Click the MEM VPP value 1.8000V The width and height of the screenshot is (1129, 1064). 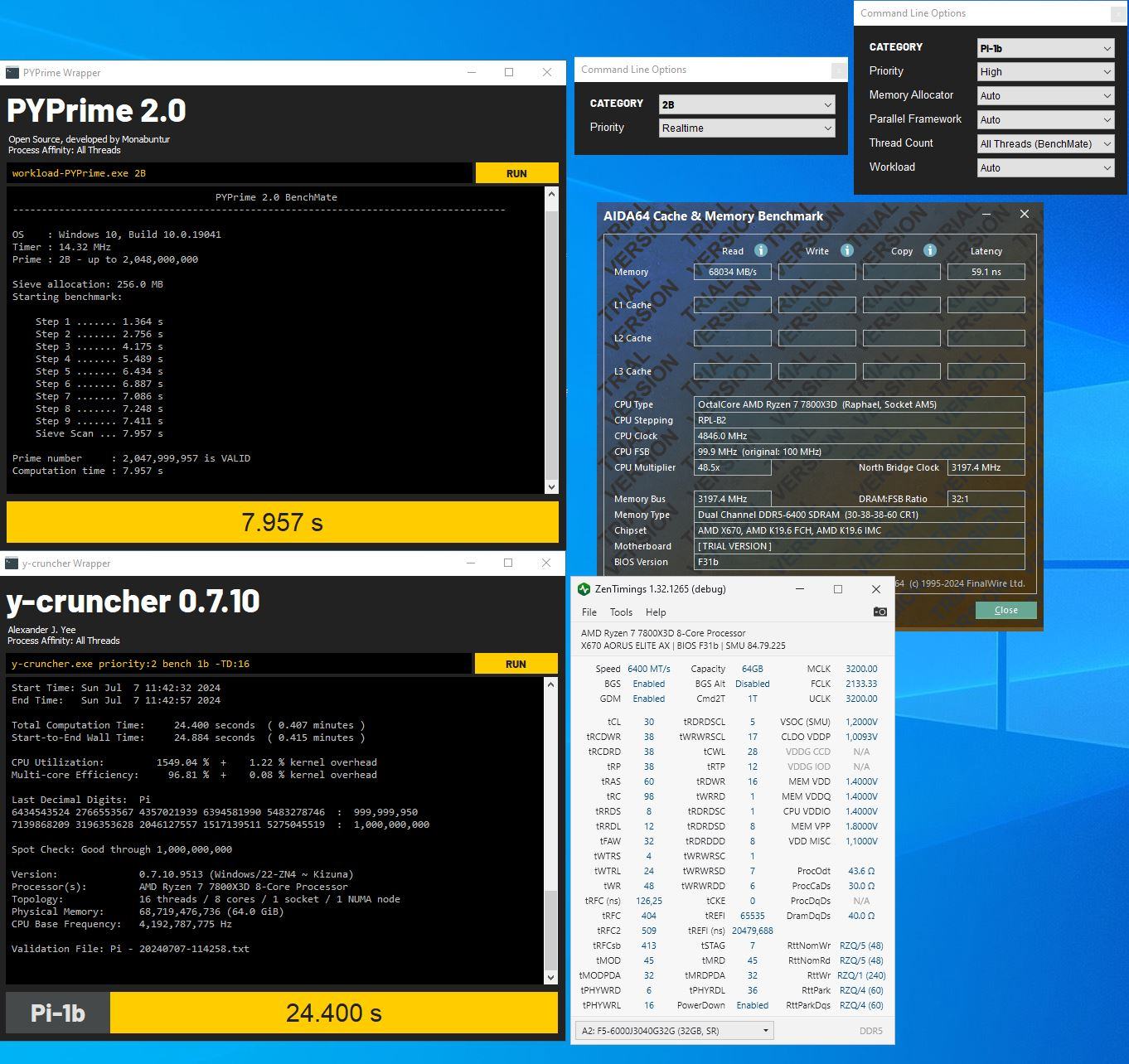(x=861, y=826)
